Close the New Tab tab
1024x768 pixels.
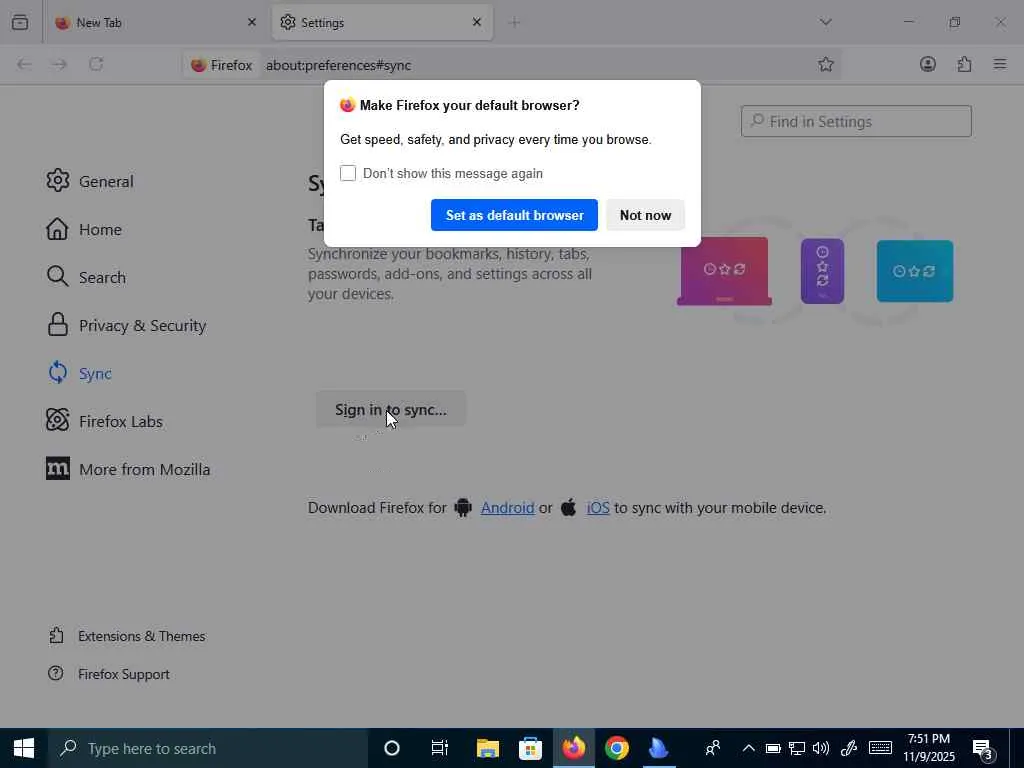252,22
